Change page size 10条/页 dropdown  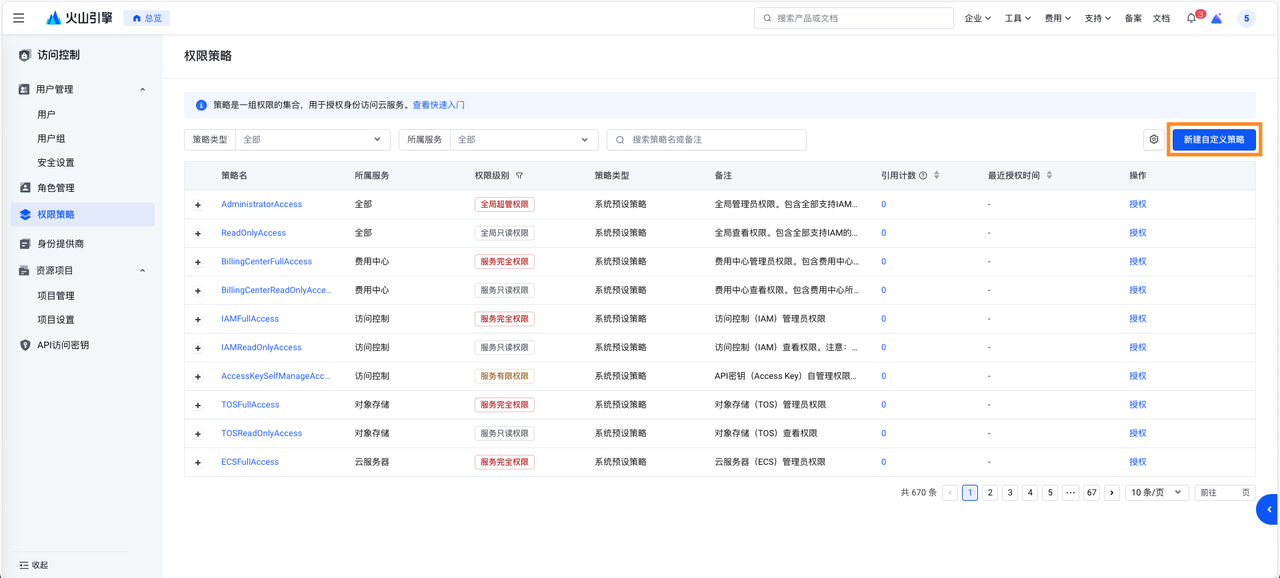1156,493
